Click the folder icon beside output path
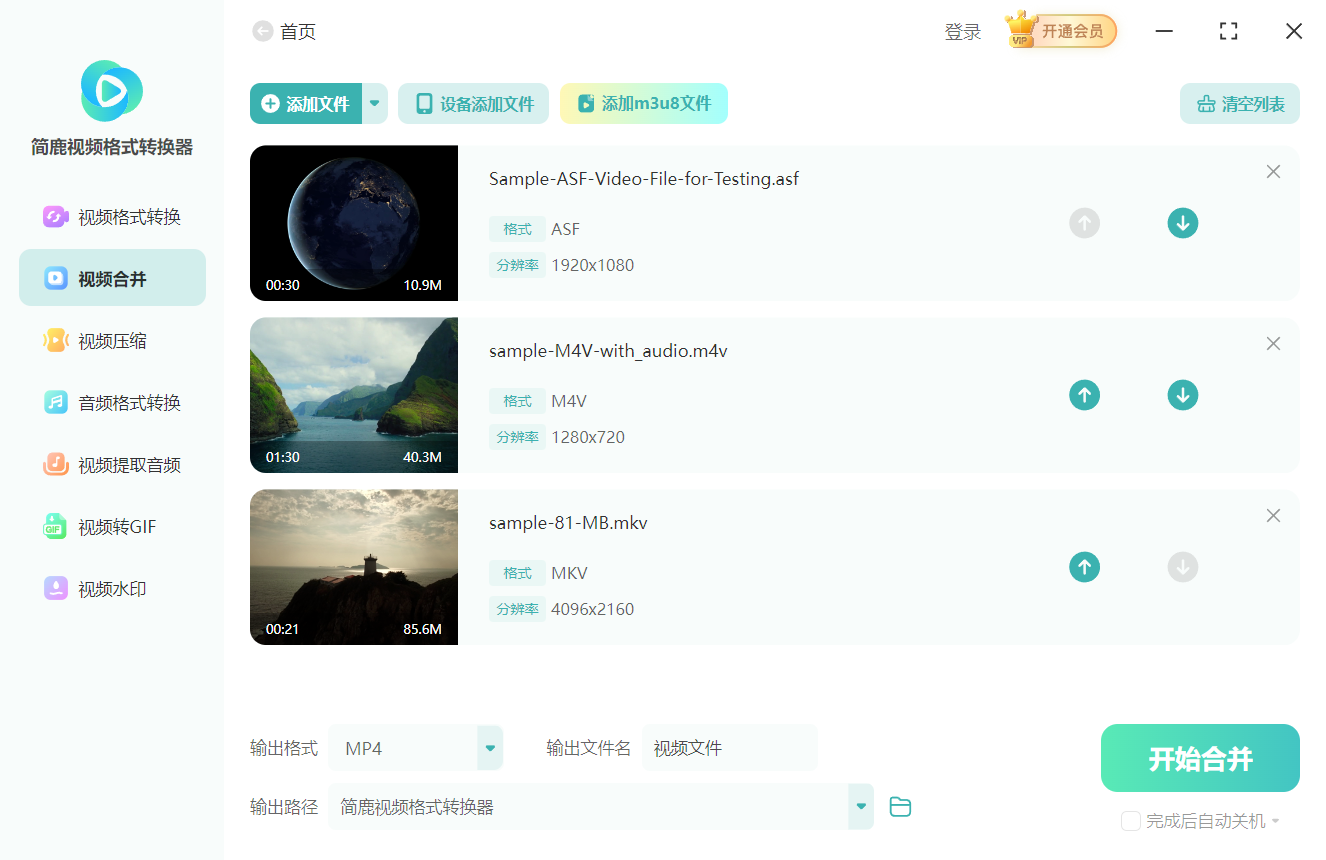 coord(899,806)
